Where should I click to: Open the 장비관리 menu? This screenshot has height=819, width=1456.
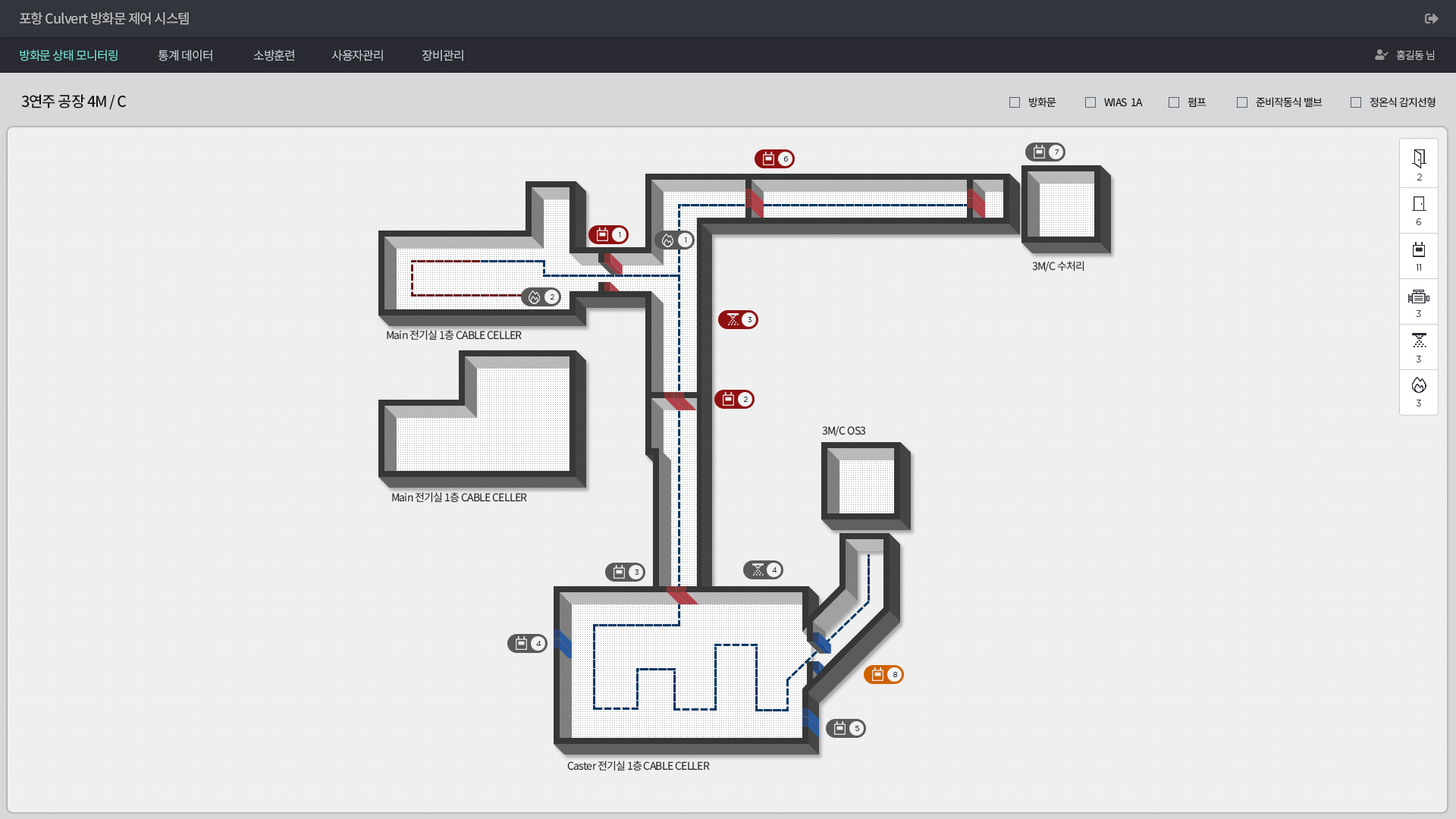point(443,55)
